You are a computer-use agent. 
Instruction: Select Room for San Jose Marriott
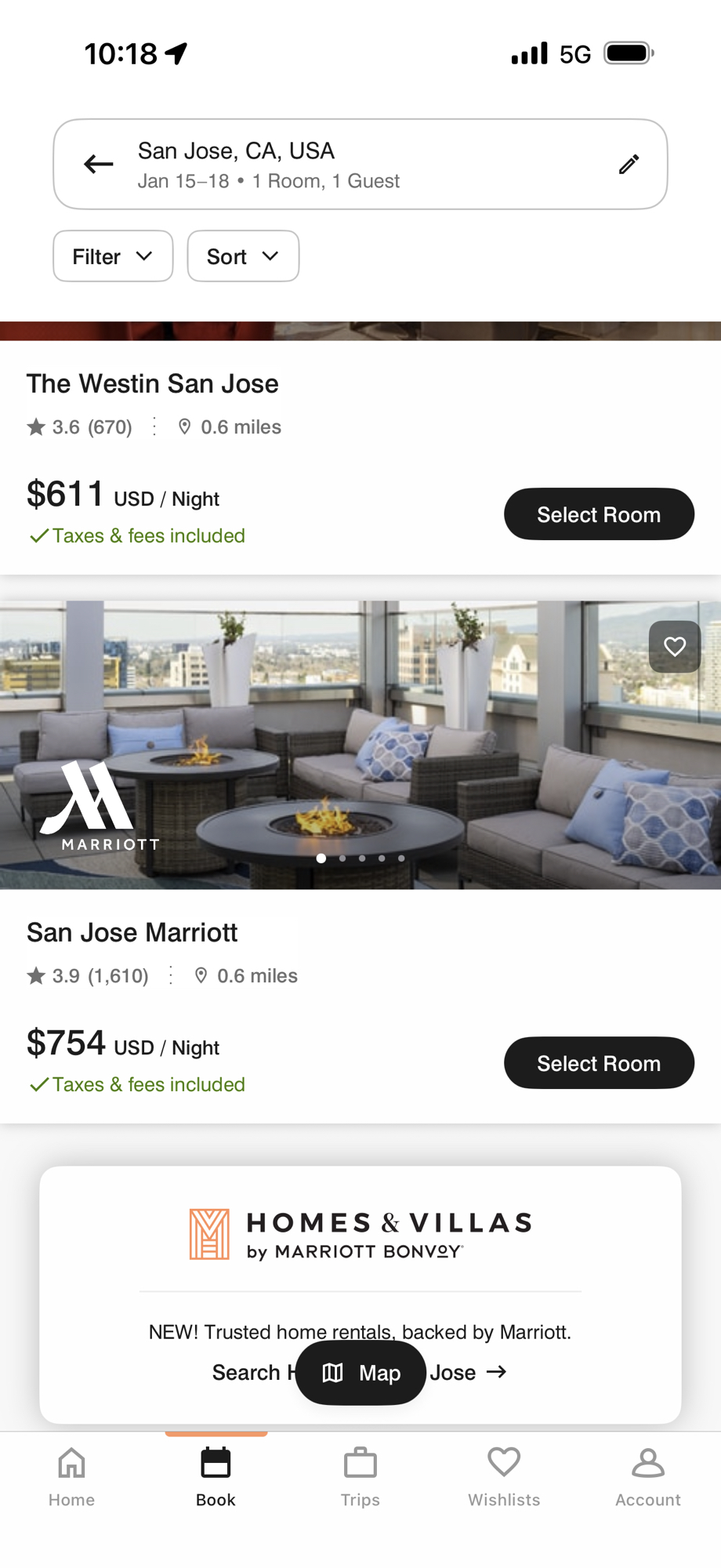(x=599, y=1063)
